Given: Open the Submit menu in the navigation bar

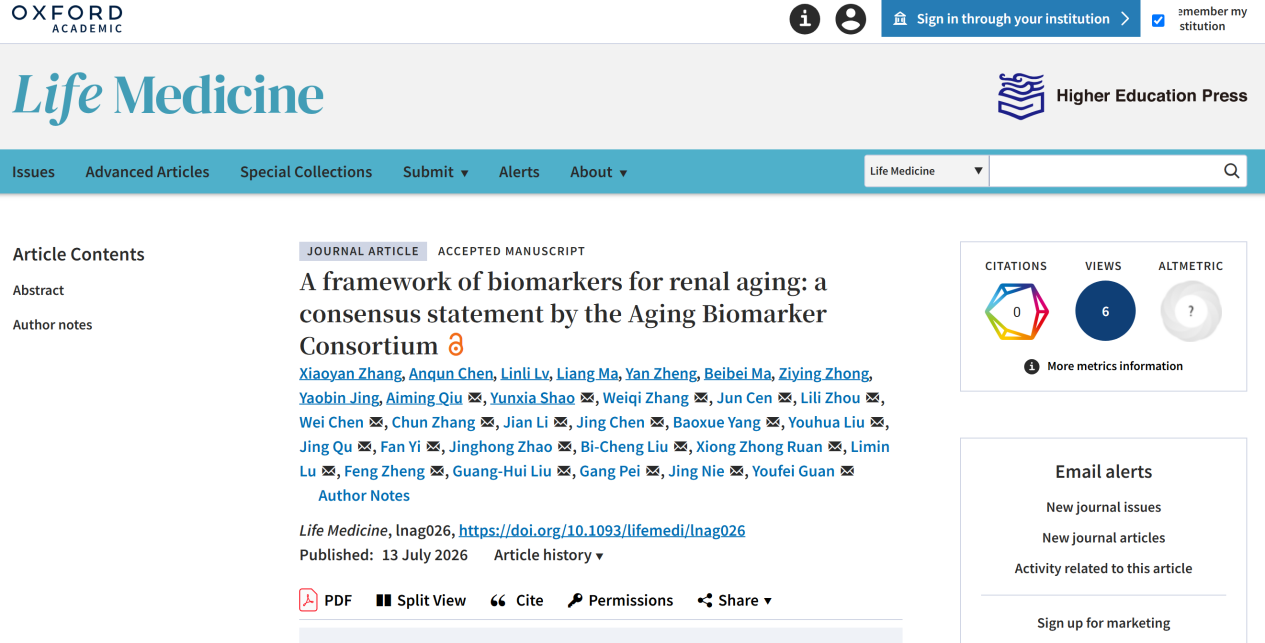Looking at the screenshot, I should pyautogui.click(x=436, y=172).
